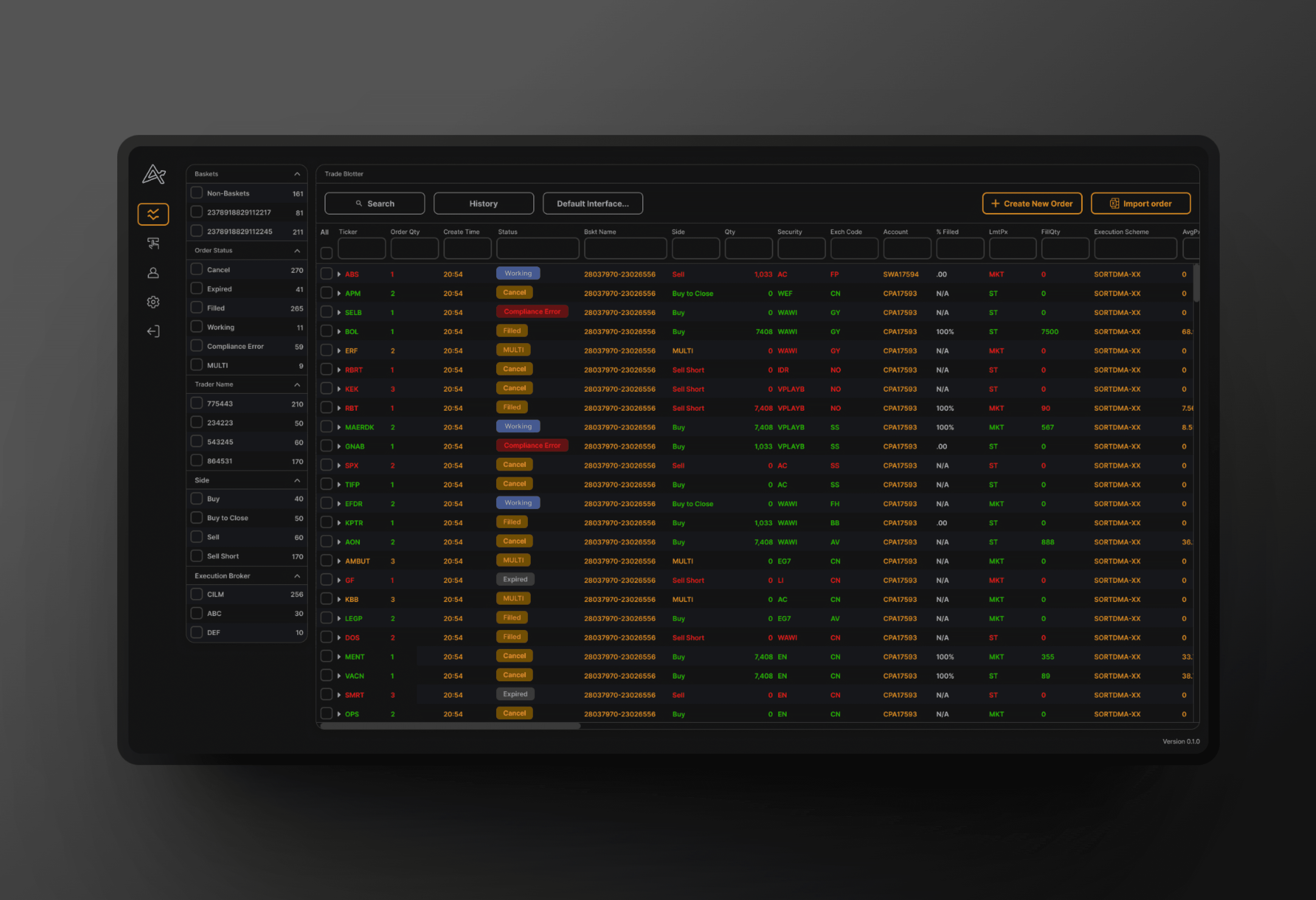Collapse the Trader Name section
Viewport: 1316px width, 900px height.
(x=297, y=385)
